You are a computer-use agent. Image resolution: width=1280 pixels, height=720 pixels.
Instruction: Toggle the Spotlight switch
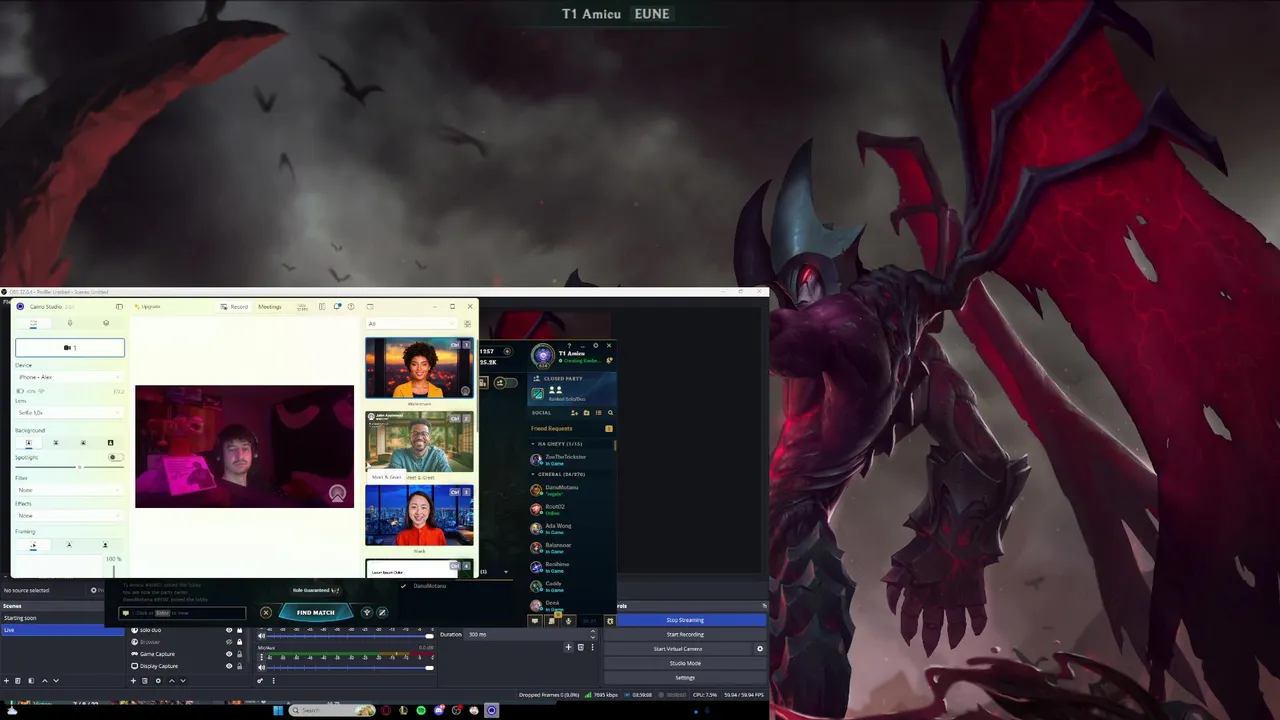tap(115, 457)
